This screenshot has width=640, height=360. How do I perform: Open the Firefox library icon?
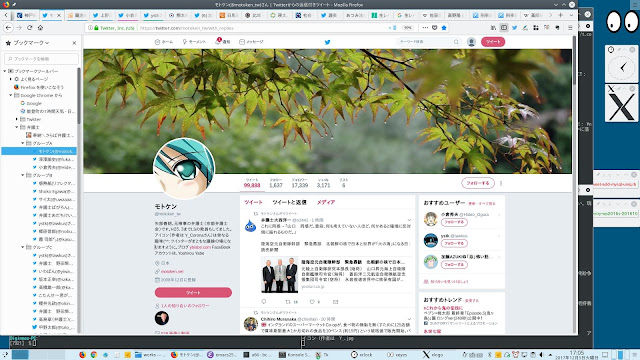point(493,28)
